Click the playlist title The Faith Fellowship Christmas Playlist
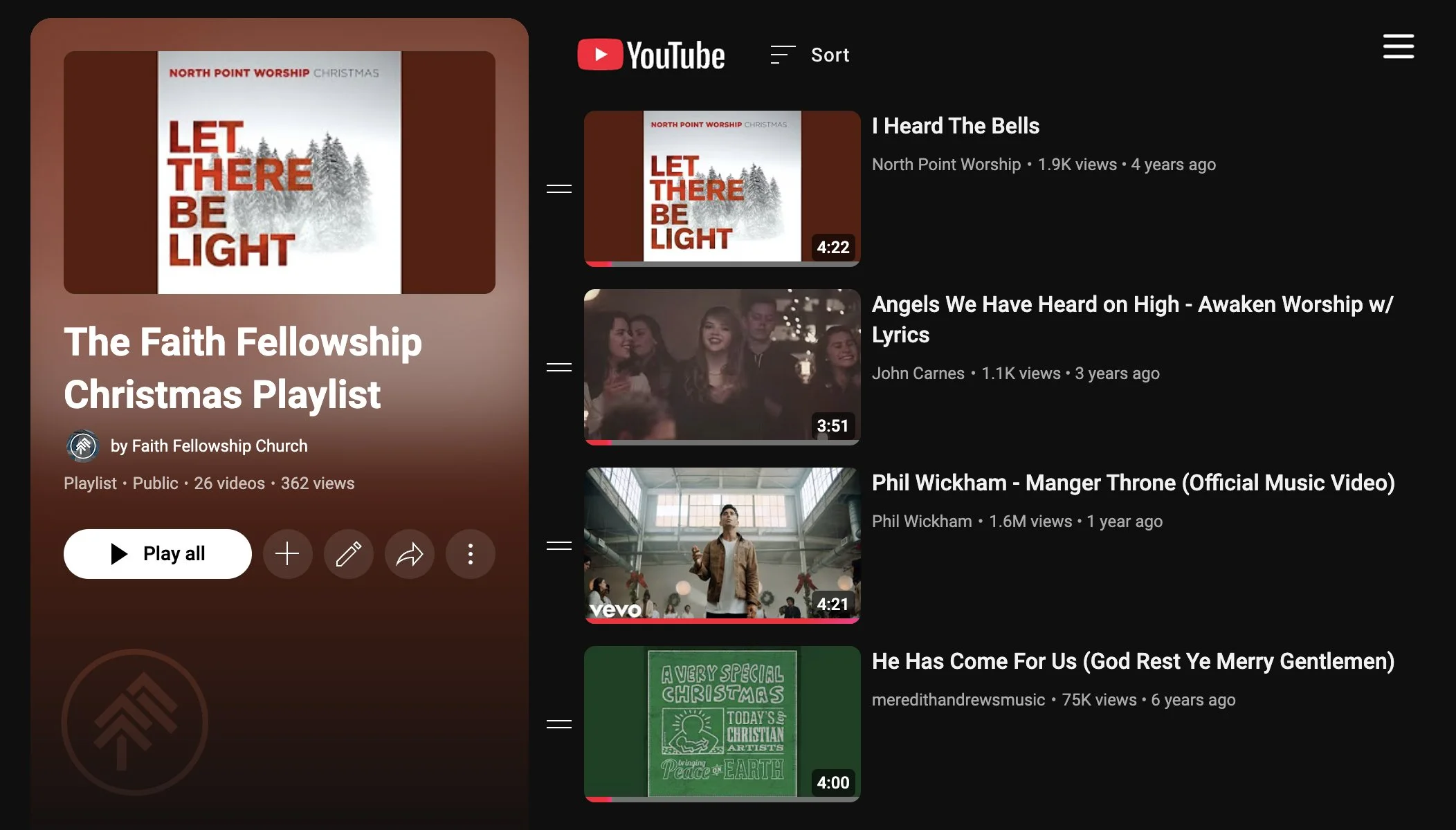Image resolution: width=1456 pixels, height=830 pixels. [x=243, y=368]
